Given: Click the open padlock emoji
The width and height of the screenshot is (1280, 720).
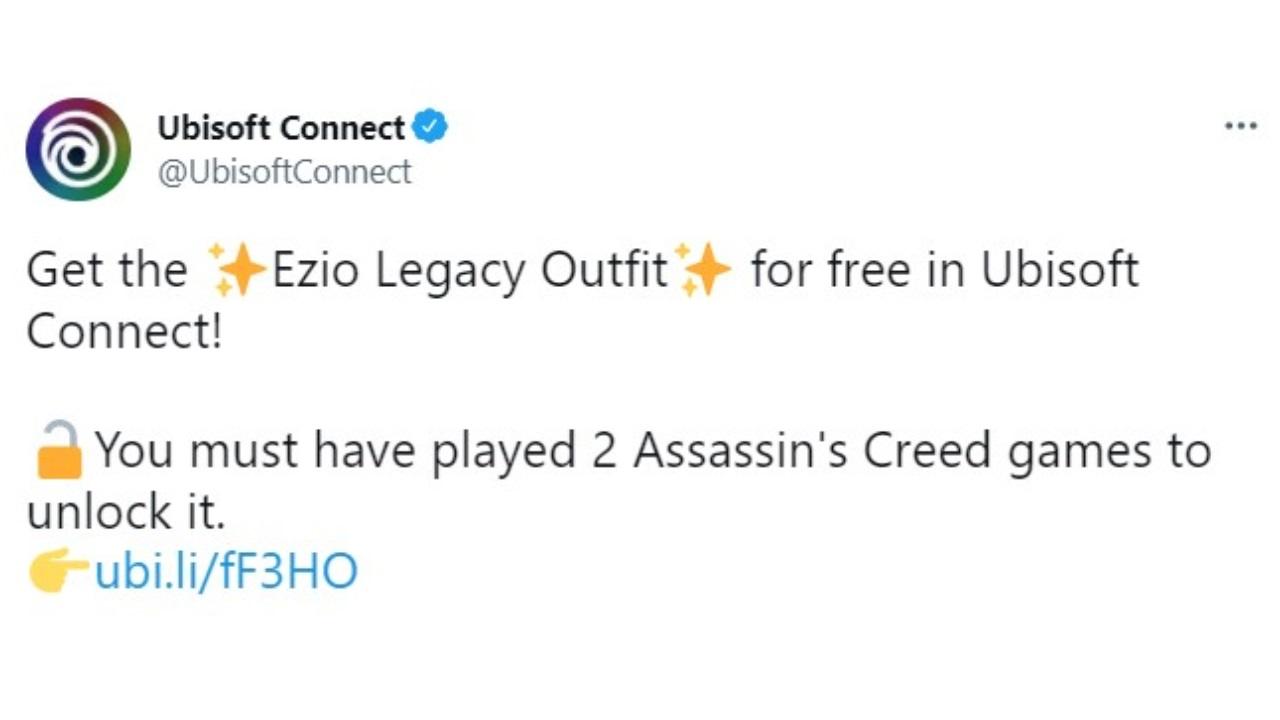Looking at the screenshot, I should tap(59, 451).
